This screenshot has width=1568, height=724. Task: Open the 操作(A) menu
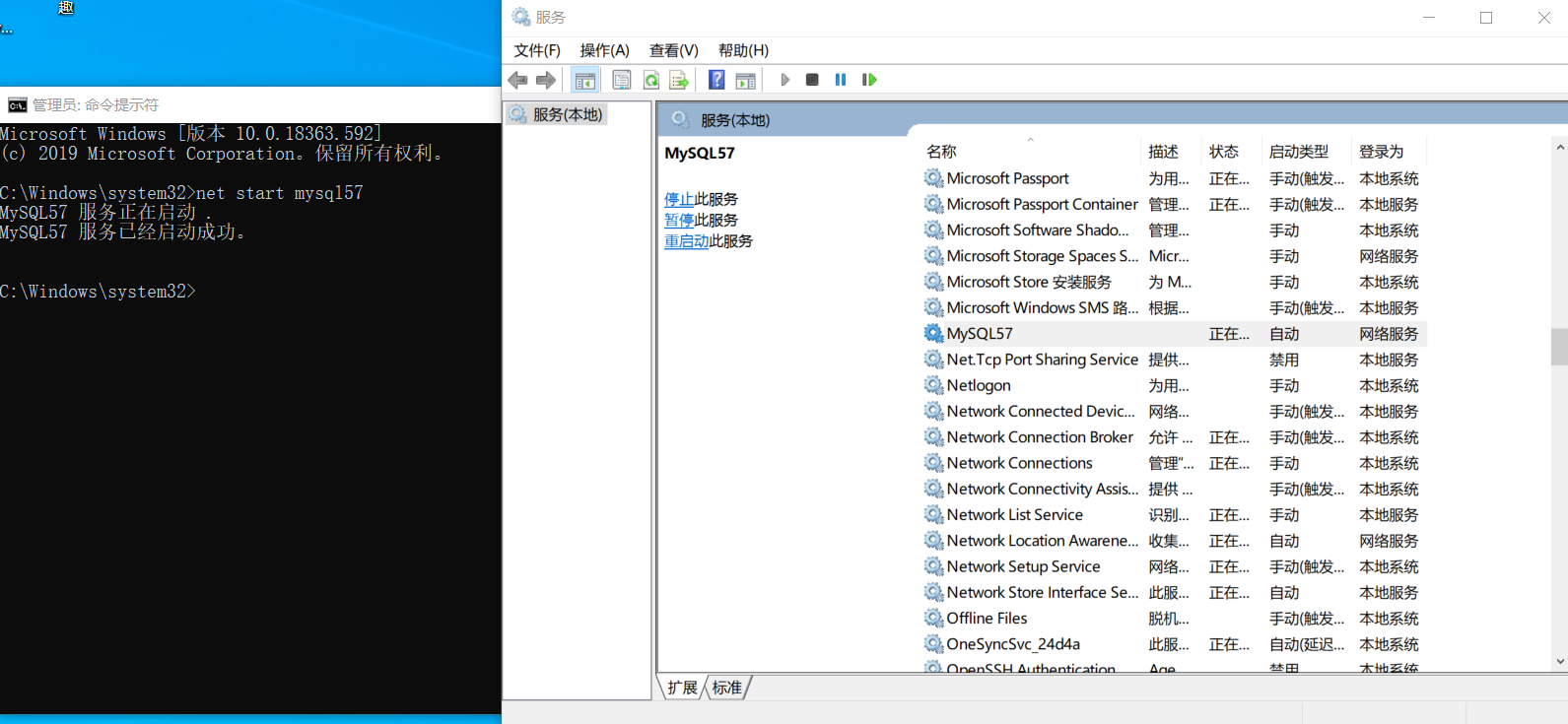[x=604, y=50]
